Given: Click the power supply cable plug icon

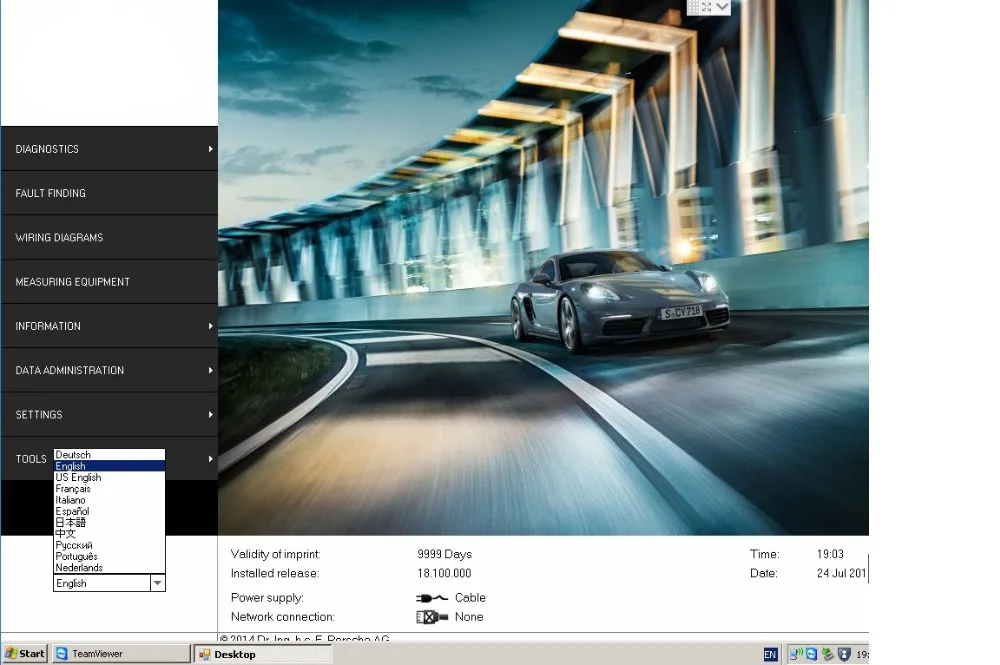Looking at the screenshot, I should [431, 598].
